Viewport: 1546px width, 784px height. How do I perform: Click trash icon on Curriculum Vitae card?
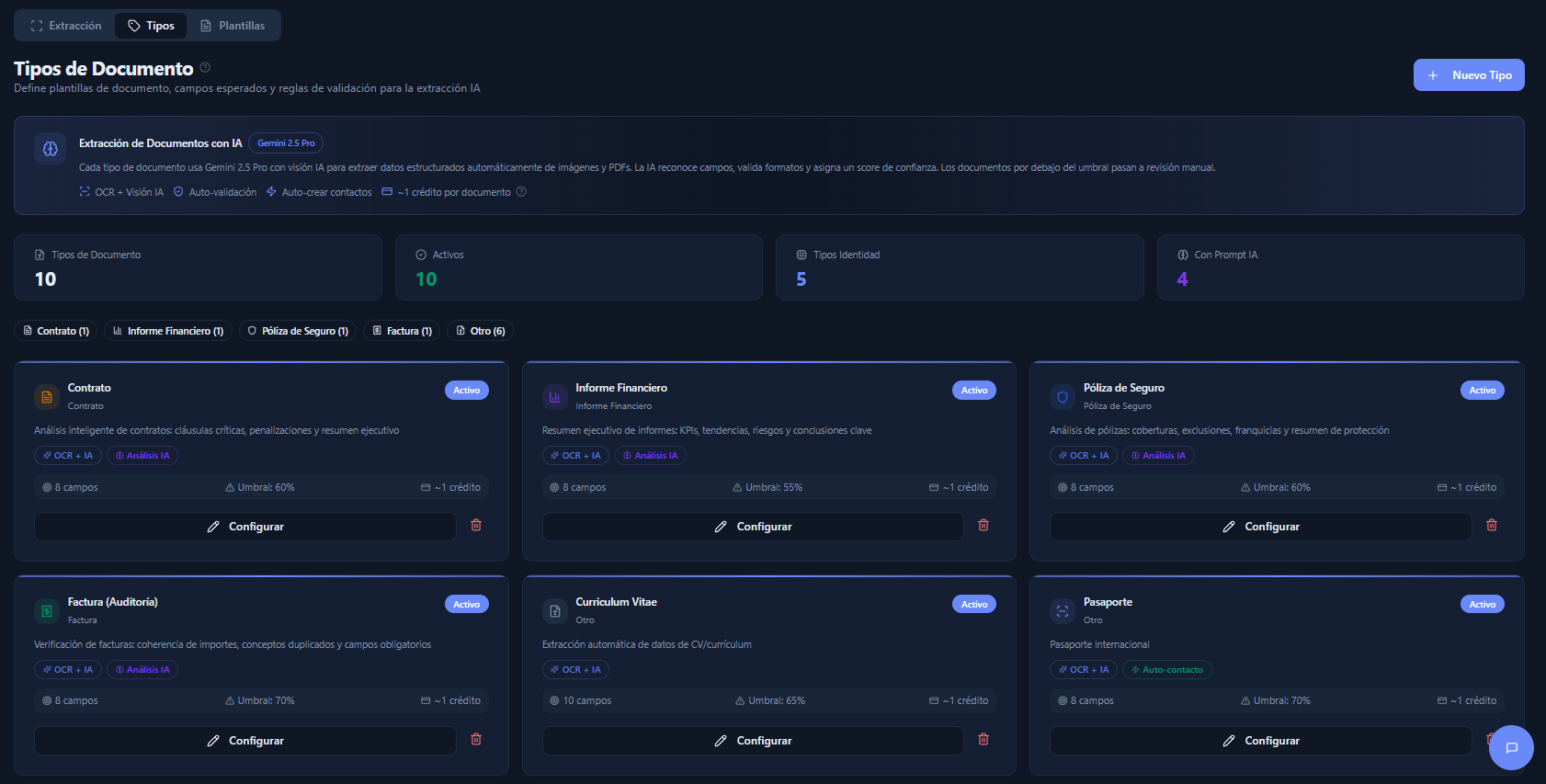tap(983, 739)
